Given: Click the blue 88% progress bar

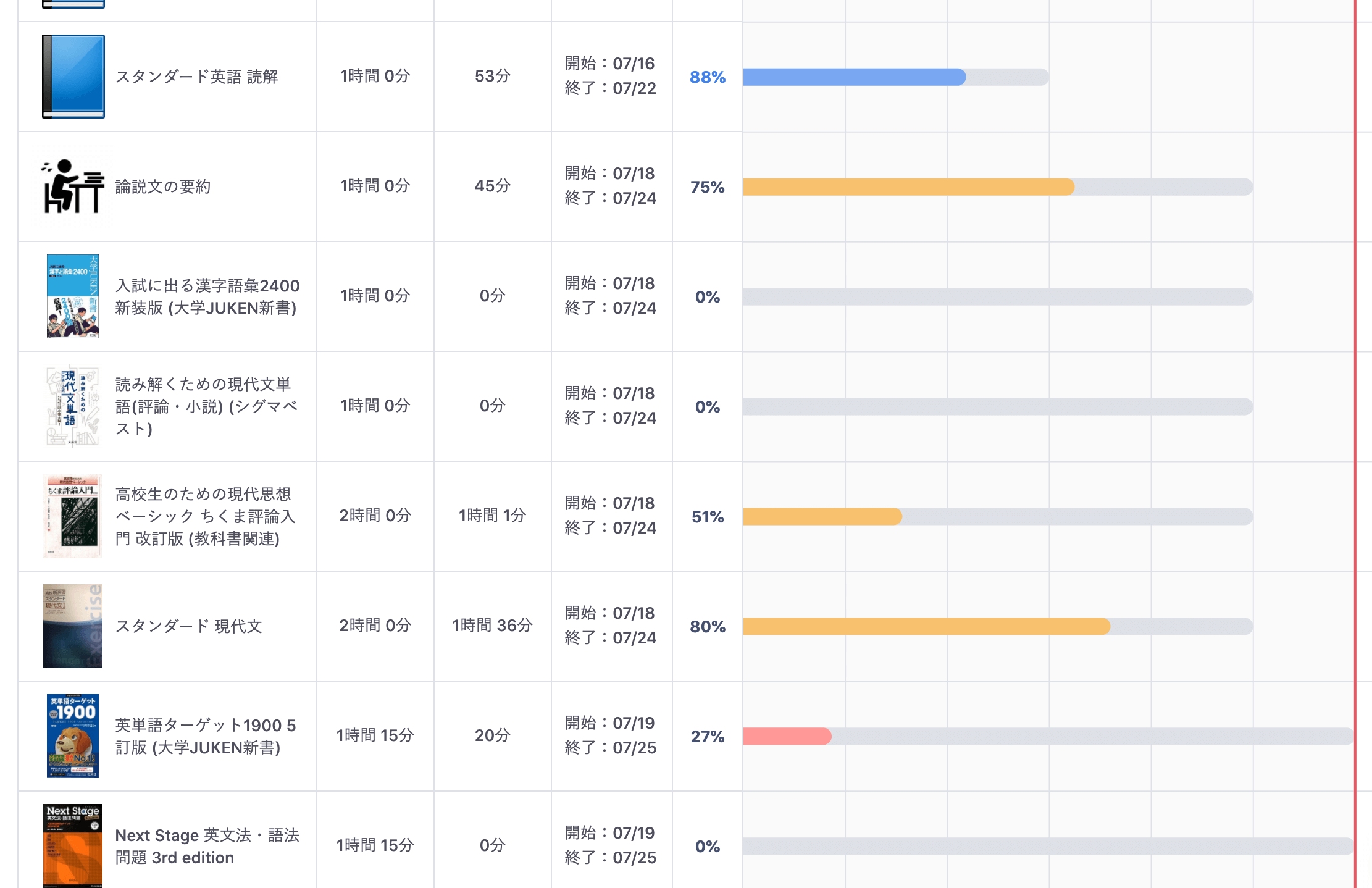Looking at the screenshot, I should [x=854, y=77].
